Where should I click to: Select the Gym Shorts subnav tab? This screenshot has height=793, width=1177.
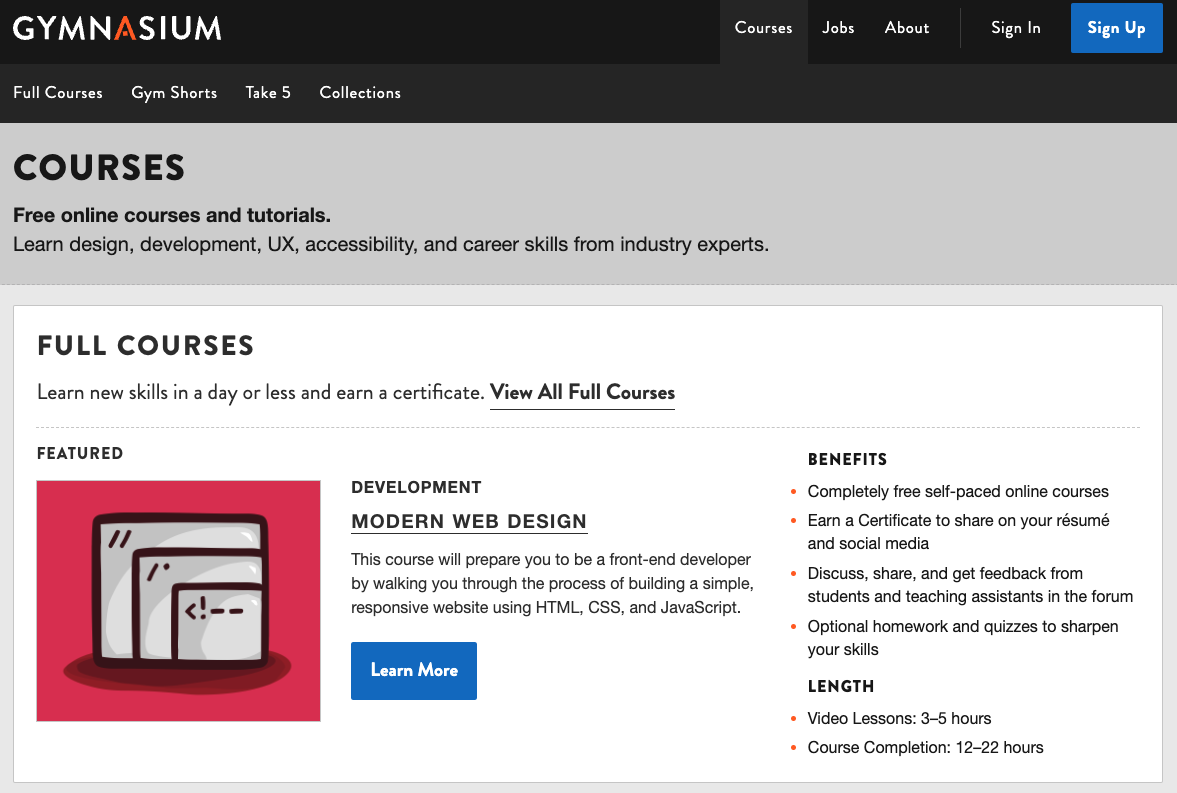click(x=174, y=92)
